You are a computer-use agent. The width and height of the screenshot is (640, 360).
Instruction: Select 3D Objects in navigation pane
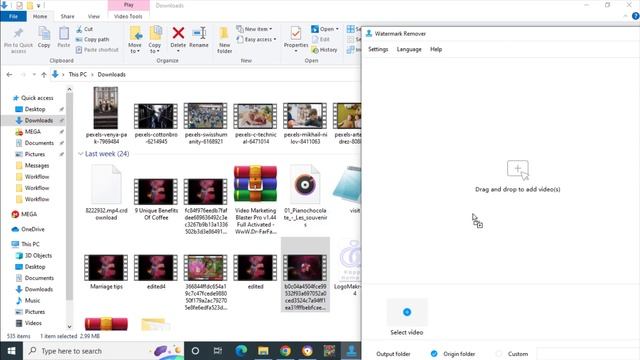(x=38, y=256)
